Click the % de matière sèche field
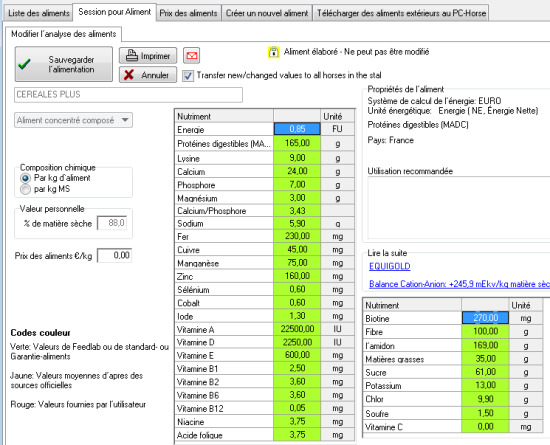The image size is (550, 445). pyautogui.click(x=112, y=223)
